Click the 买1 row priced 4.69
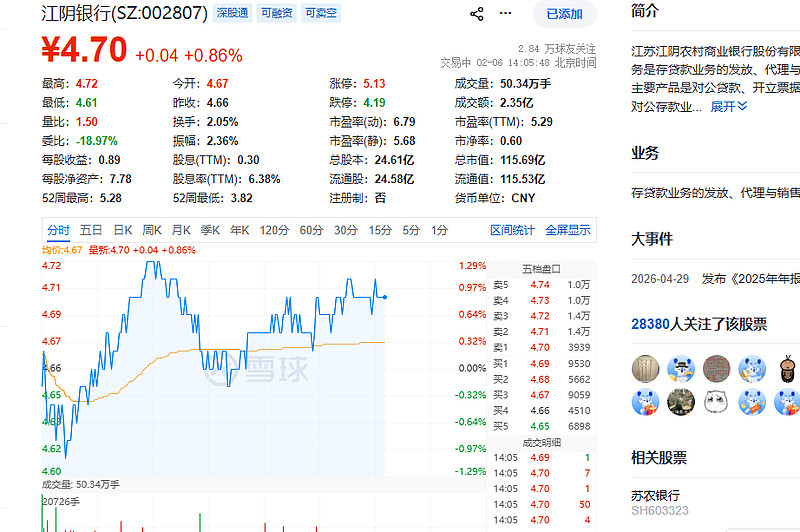The height and width of the screenshot is (532, 800). pos(541,364)
